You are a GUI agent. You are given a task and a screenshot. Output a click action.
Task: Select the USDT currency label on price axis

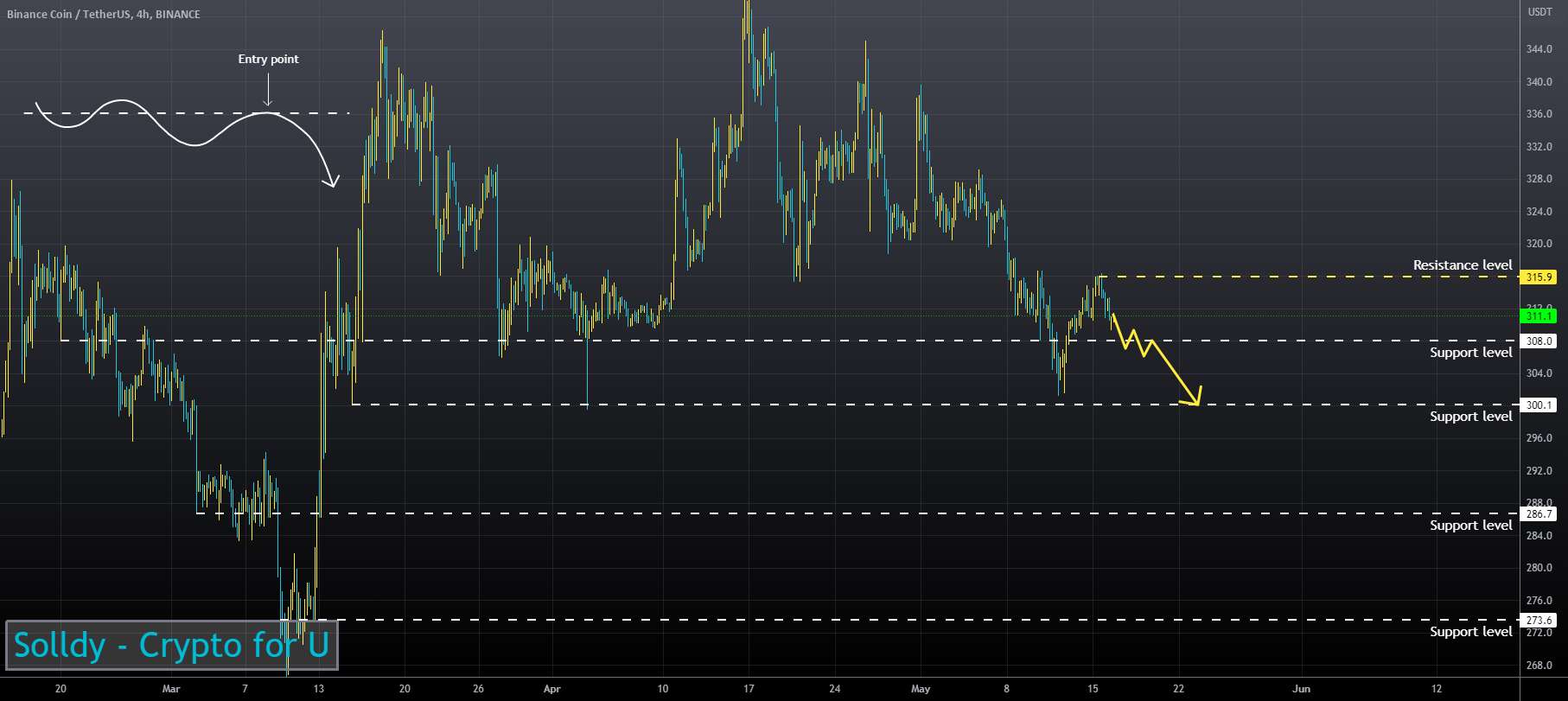pos(1539,12)
